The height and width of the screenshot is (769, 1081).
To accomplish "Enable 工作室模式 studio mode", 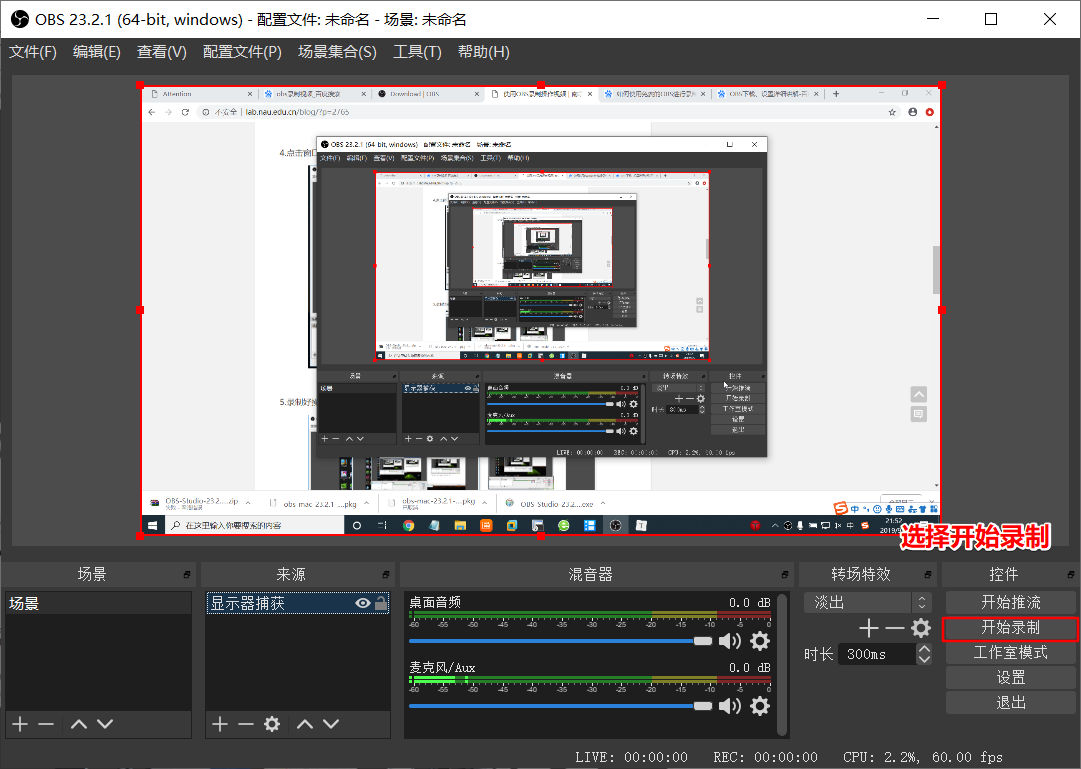I will point(1011,652).
